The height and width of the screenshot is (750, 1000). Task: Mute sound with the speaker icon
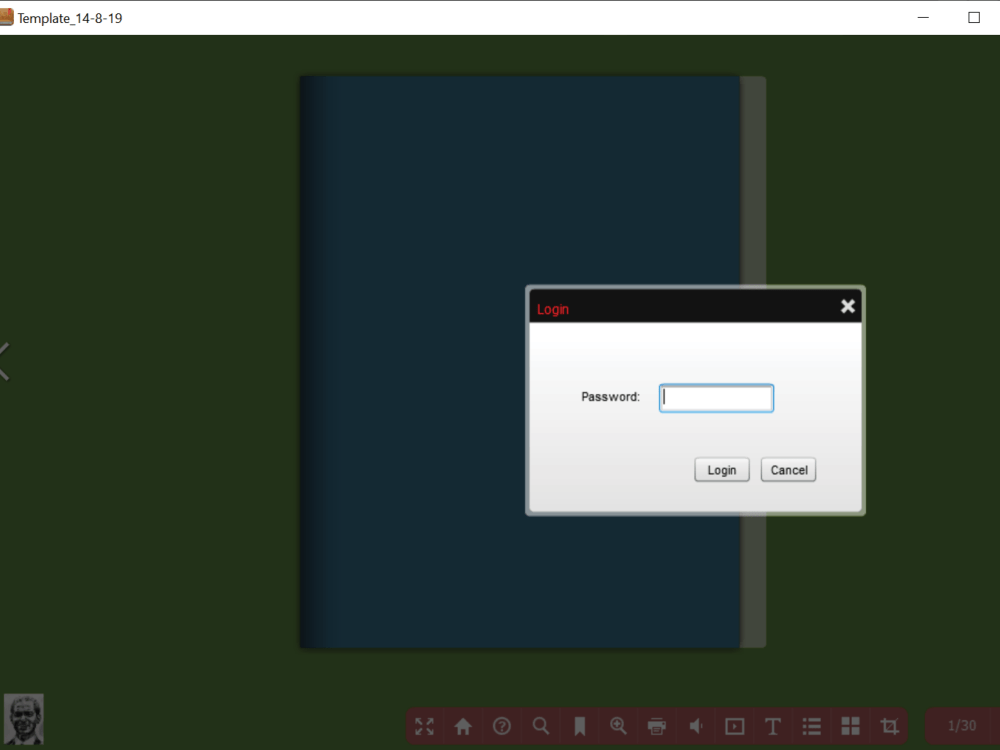pyautogui.click(x=696, y=726)
